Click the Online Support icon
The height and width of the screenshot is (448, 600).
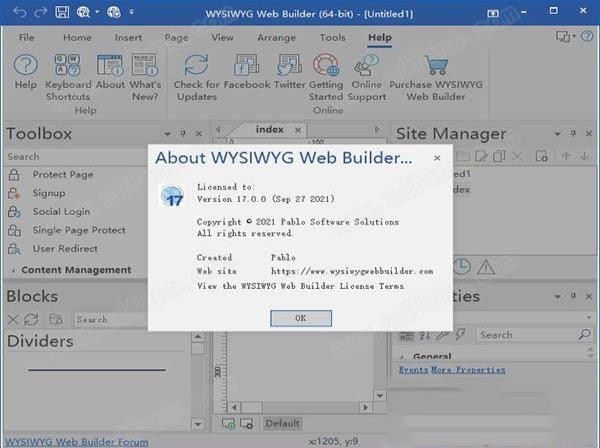[x=367, y=66]
